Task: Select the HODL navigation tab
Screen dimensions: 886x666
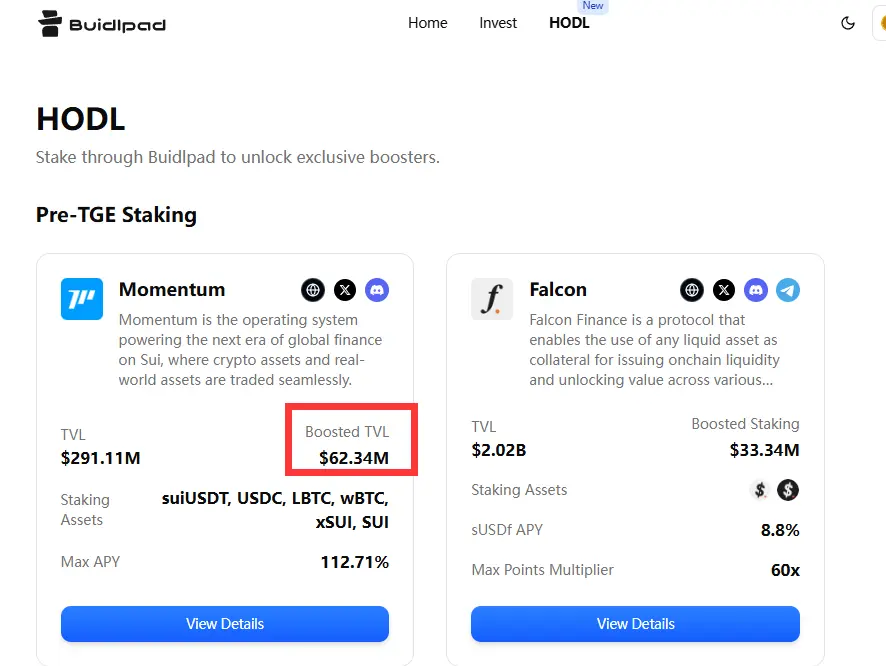Action: coord(569,23)
